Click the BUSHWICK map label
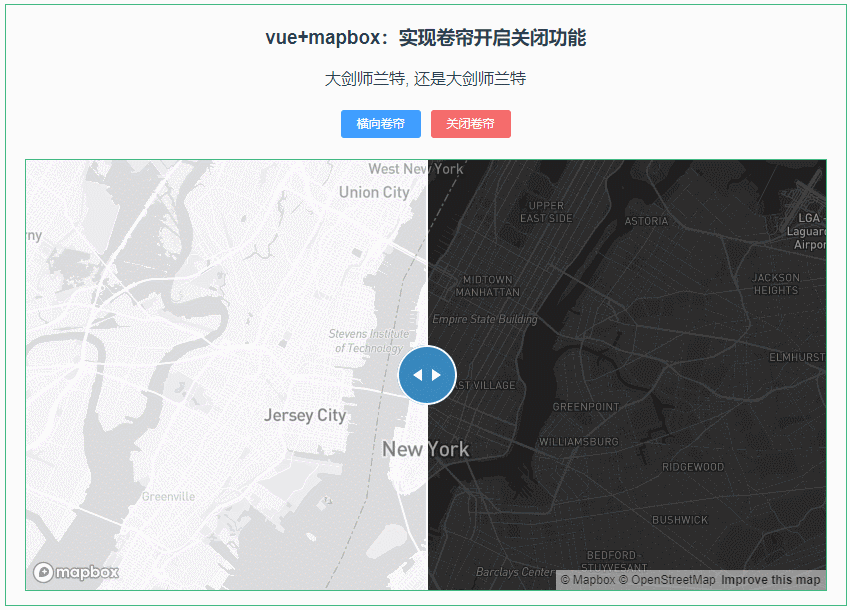 tap(680, 520)
